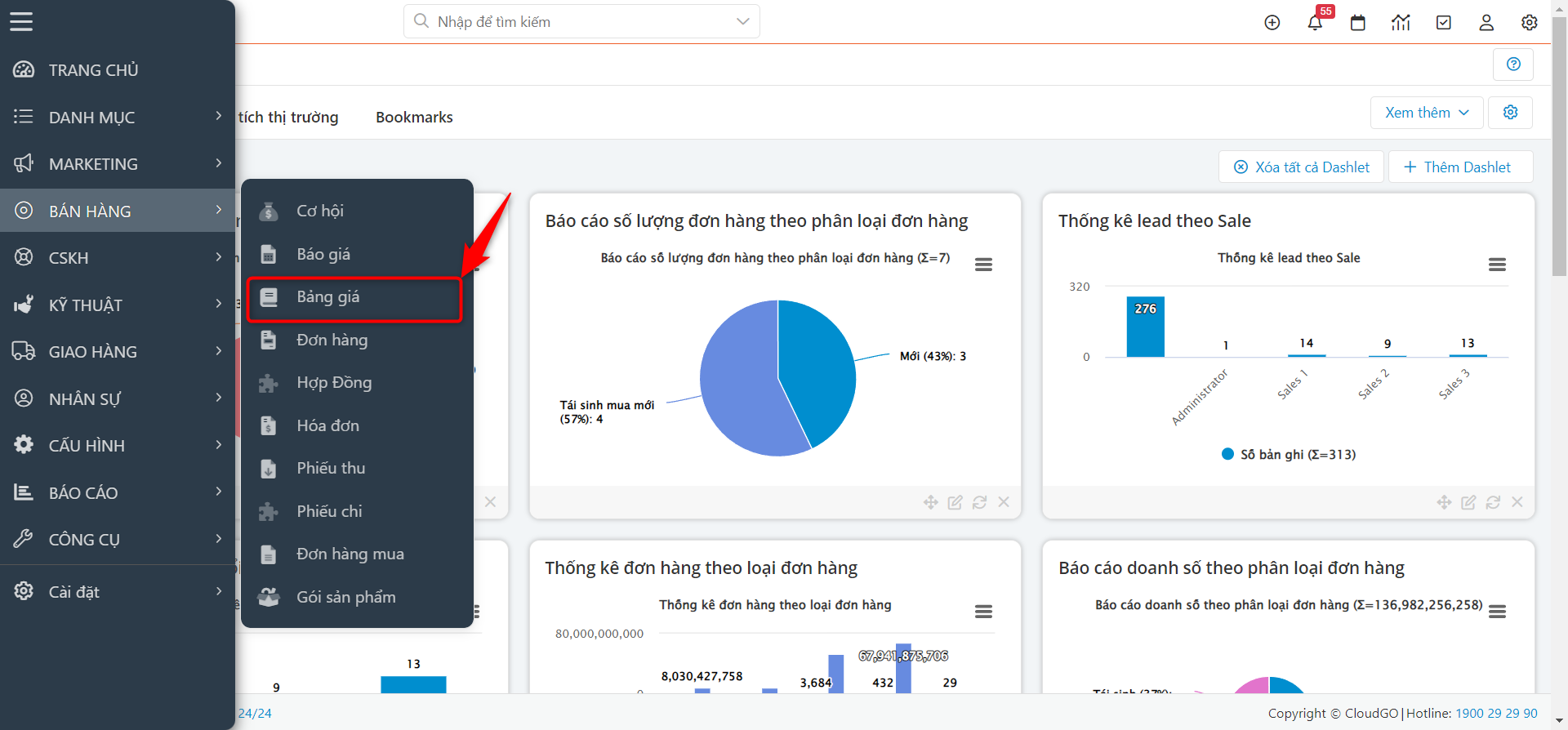Expand the CSKH sidebar menu
This screenshot has height=730, width=1568.
pos(118,257)
